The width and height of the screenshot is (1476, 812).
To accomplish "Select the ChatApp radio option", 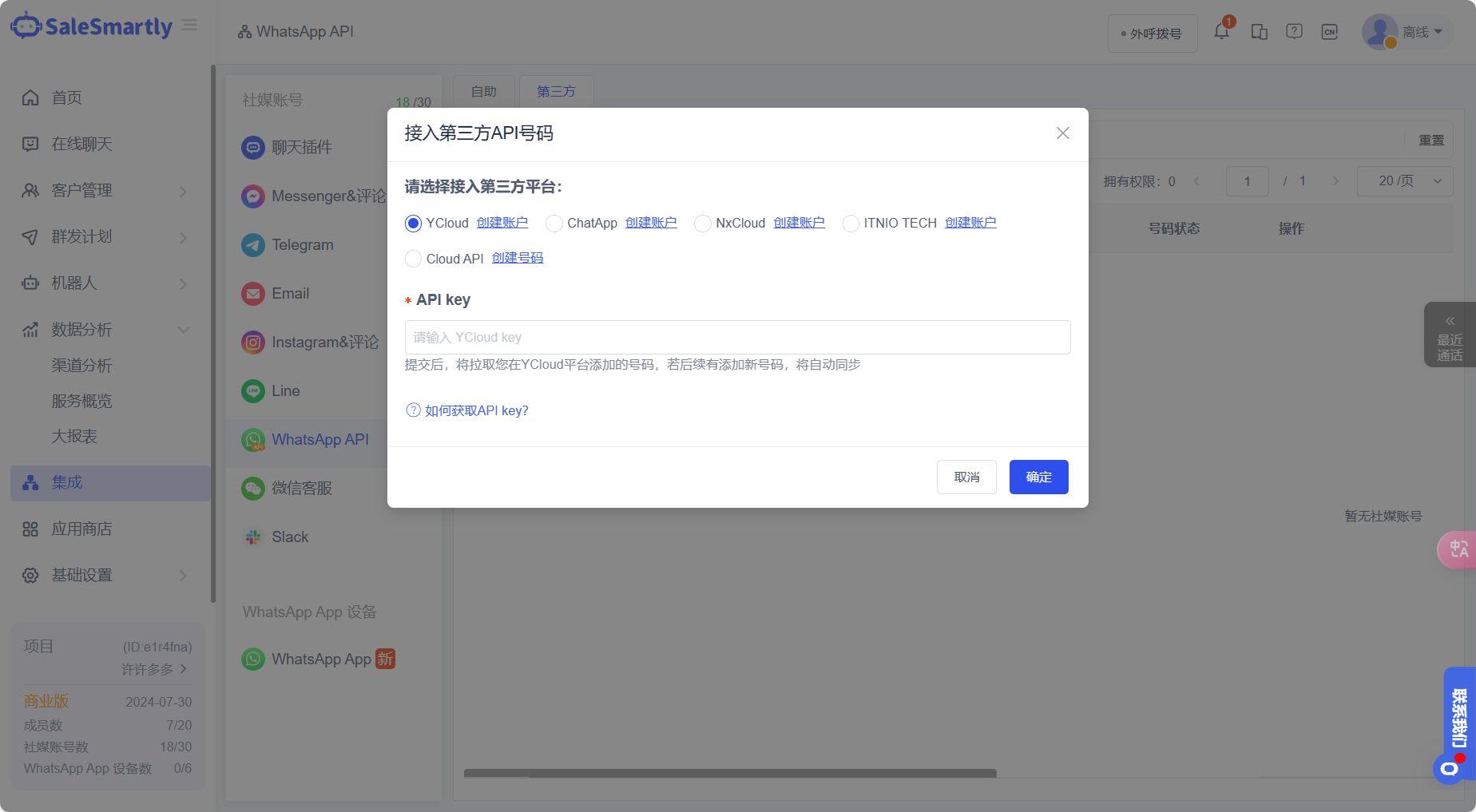I will (553, 224).
